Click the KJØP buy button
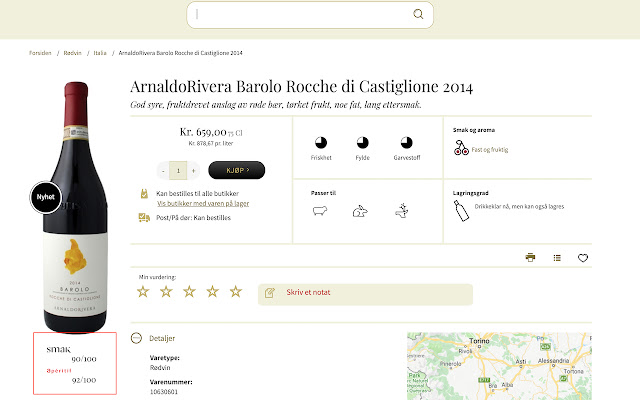640x400 pixels. (237, 170)
